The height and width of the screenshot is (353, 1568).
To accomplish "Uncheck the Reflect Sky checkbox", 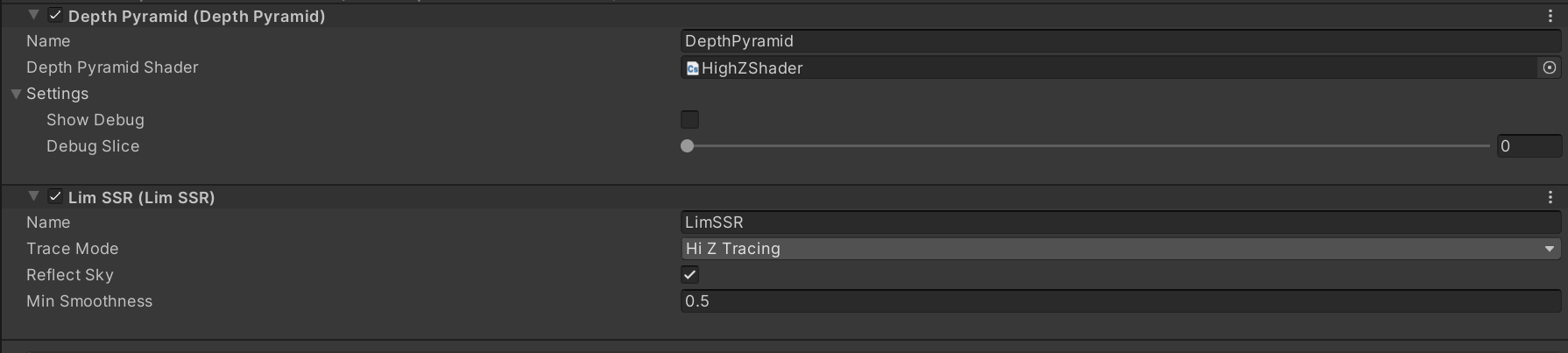I will tap(690, 275).
